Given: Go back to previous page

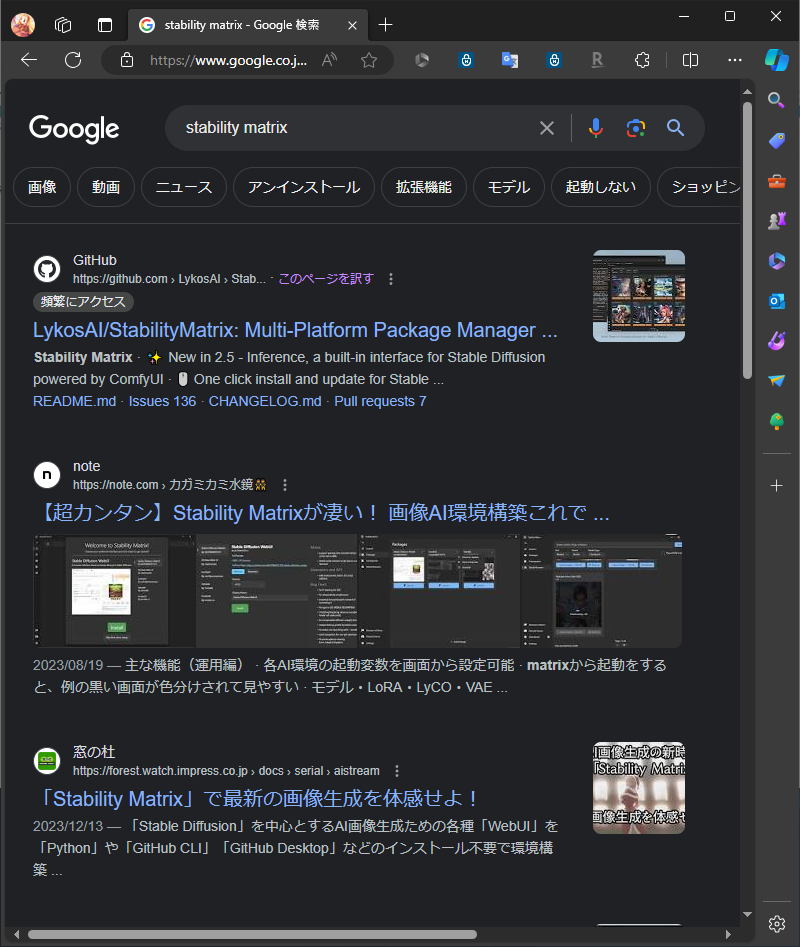Looking at the screenshot, I should pyautogui.click(x=29, y=60).
